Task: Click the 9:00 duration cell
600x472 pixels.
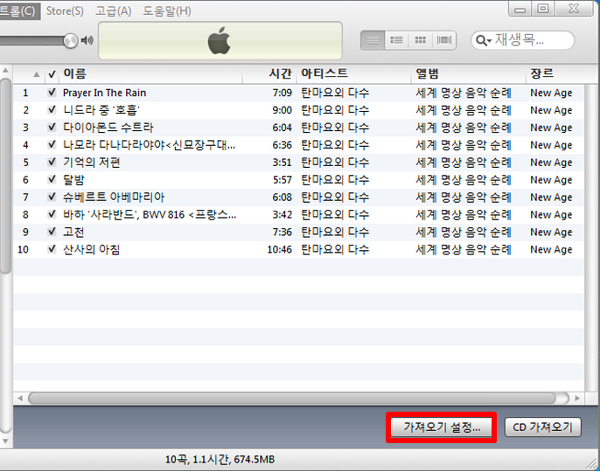Action: [282, 110]
